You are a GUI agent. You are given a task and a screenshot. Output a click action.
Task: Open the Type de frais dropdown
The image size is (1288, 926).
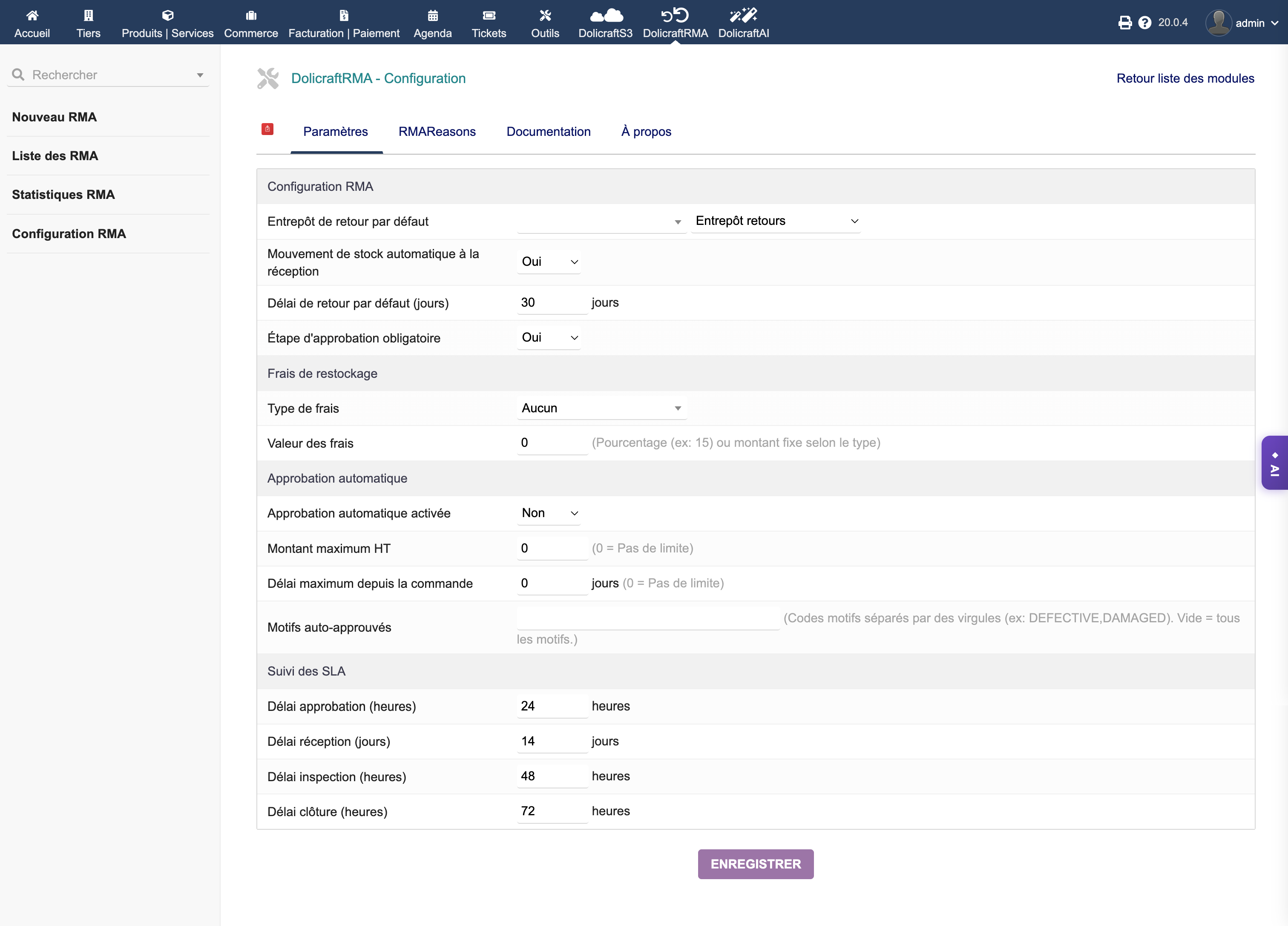[601, 408]
